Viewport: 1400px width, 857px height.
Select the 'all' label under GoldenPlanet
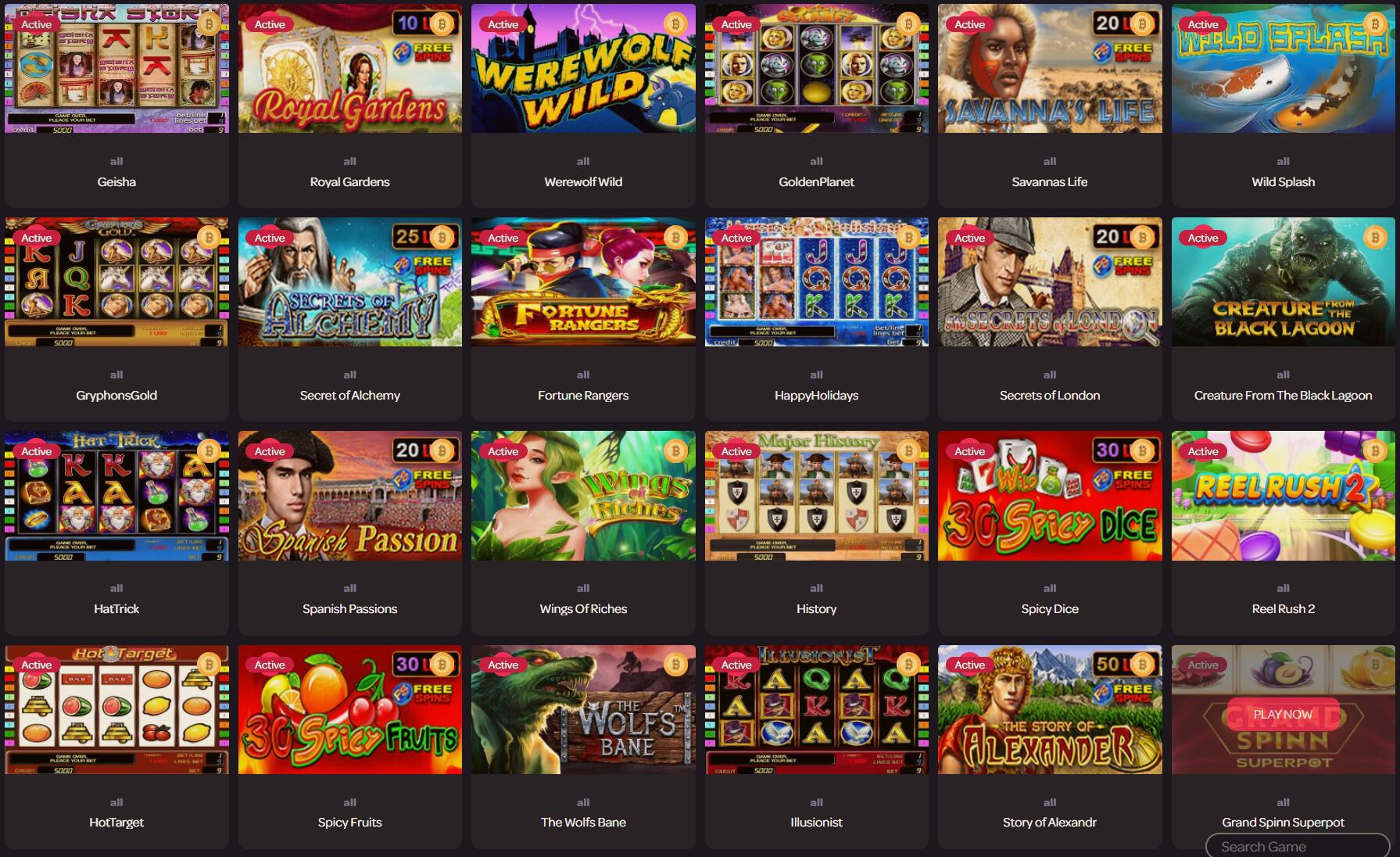[x=816, y=161]
